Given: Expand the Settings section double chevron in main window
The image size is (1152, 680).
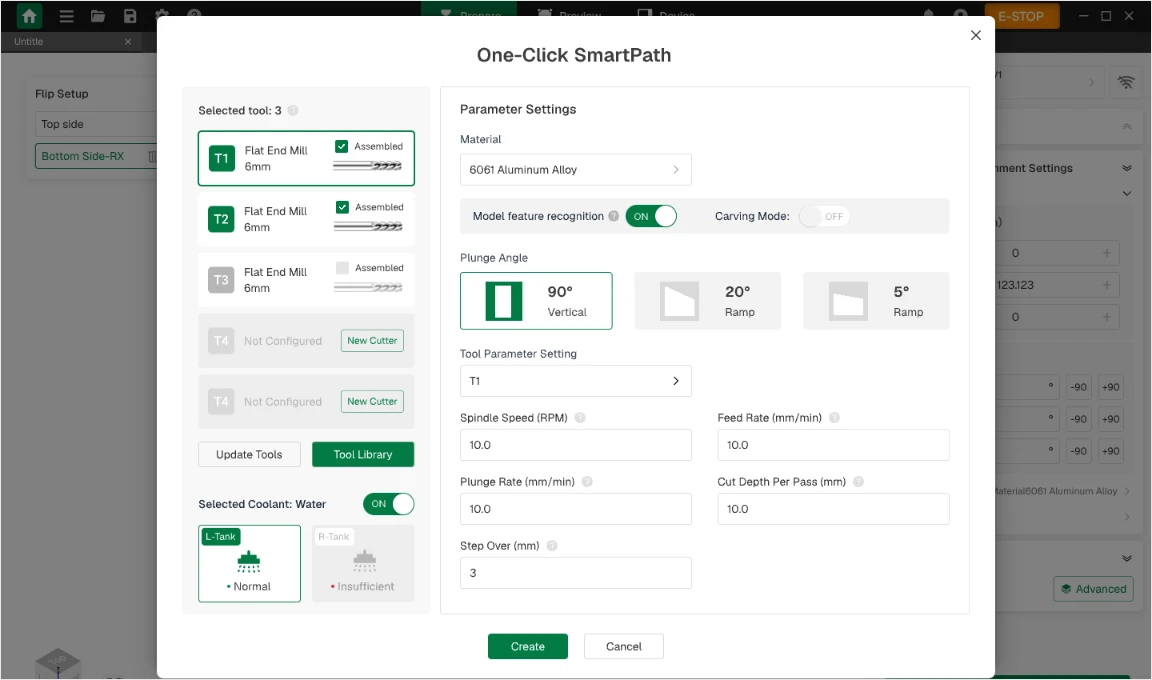Looking at the screenshot, I should (1126, 168).
